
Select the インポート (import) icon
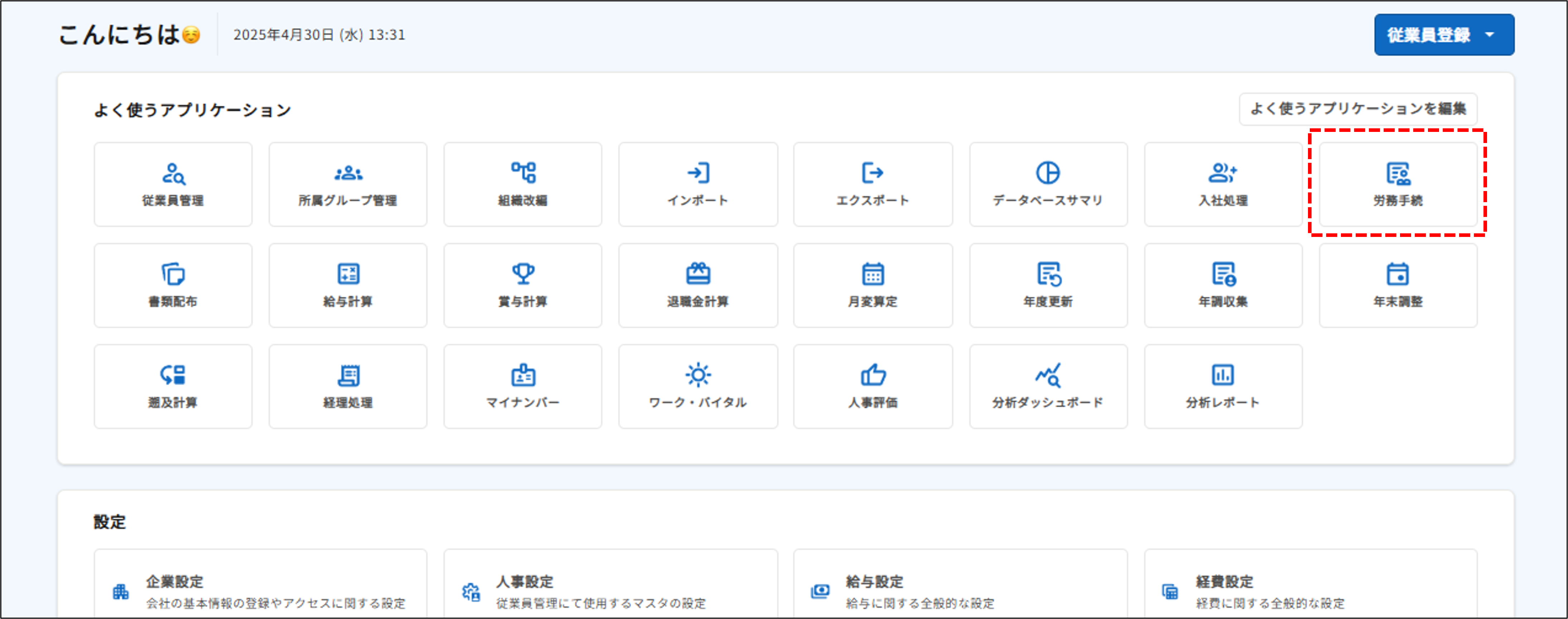[698, 184]
